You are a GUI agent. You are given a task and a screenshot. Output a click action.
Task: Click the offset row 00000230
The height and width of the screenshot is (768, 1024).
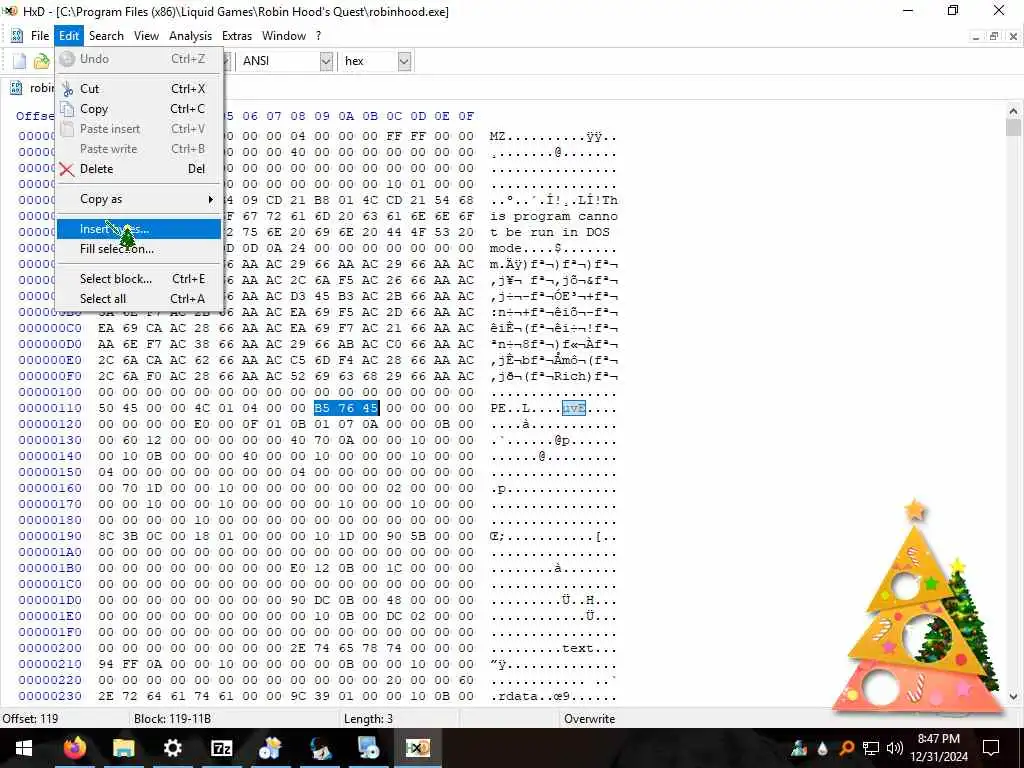click(50, 696)
